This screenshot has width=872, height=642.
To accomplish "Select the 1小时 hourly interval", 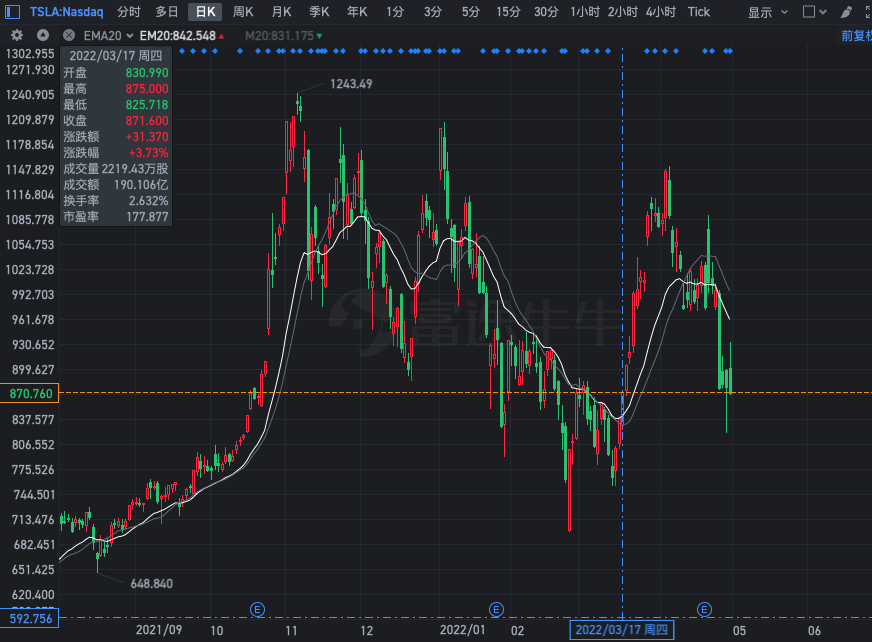I will [585, 12].
